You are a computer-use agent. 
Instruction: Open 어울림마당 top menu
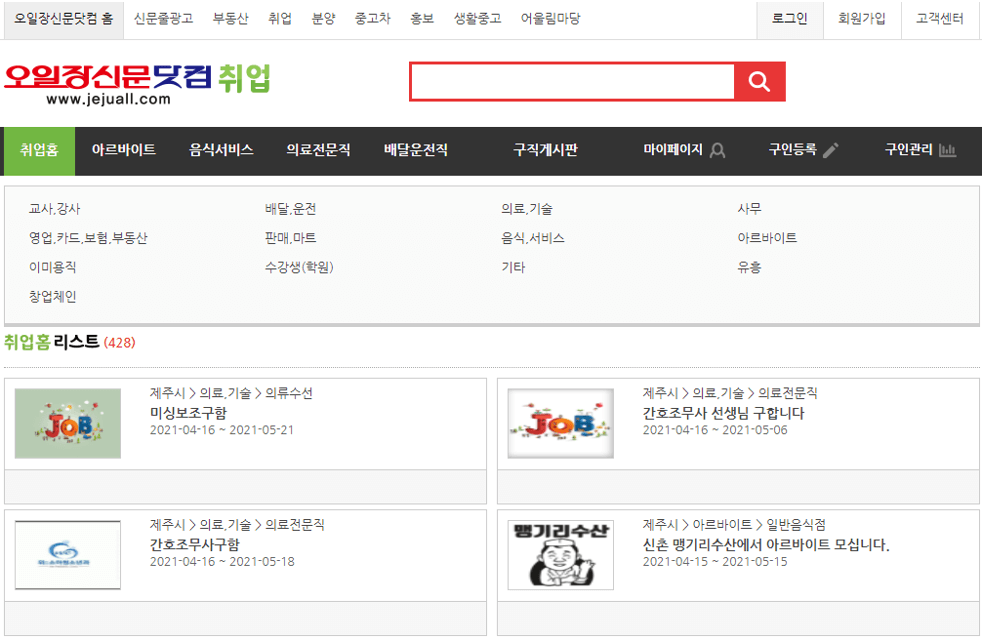550,19
